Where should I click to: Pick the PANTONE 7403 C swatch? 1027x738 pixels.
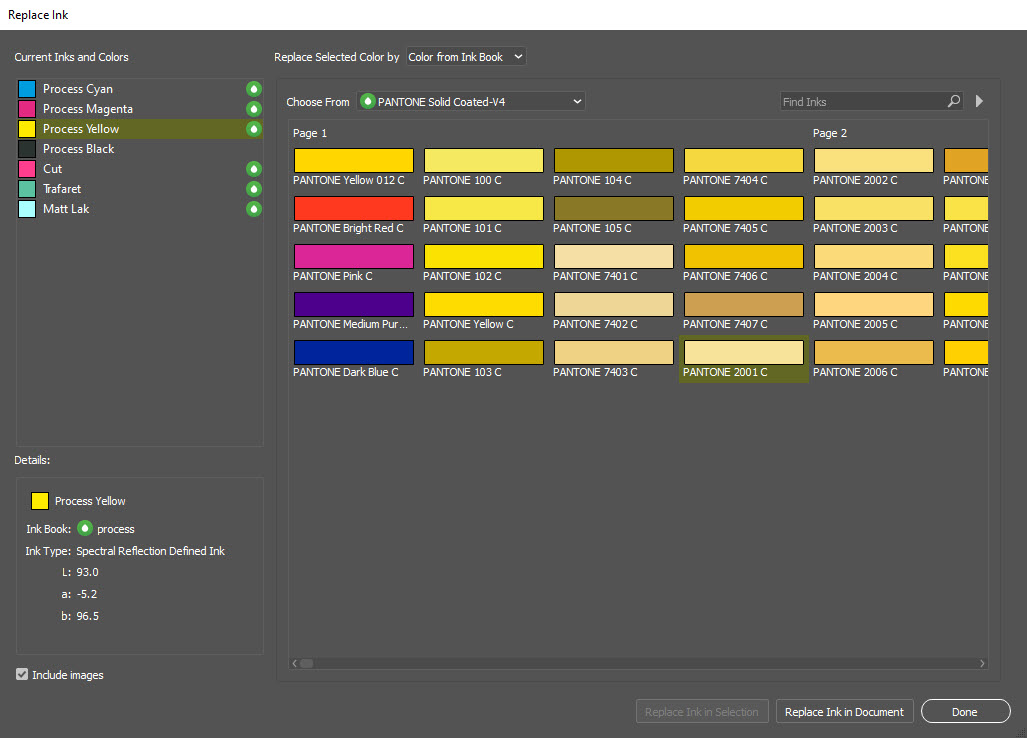click(614, 352)
